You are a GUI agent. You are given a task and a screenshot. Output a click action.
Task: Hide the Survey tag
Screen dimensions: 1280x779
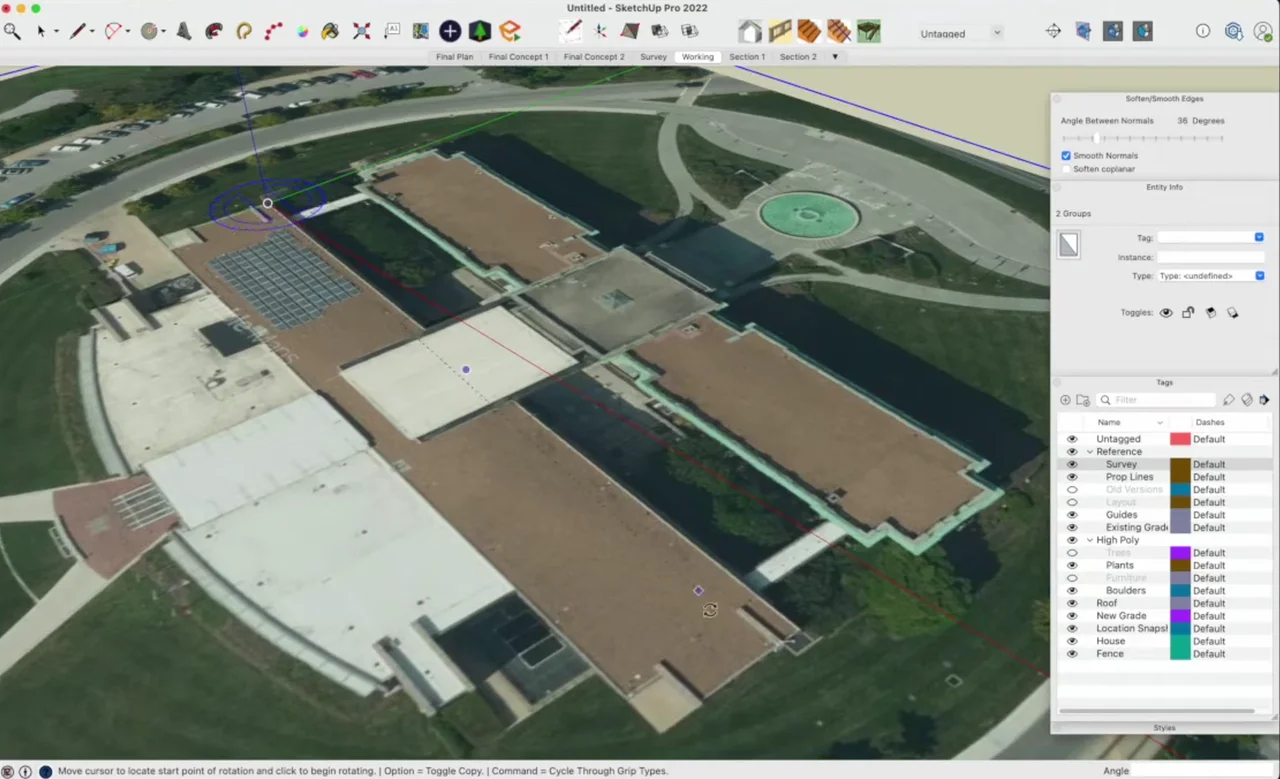1072,465
